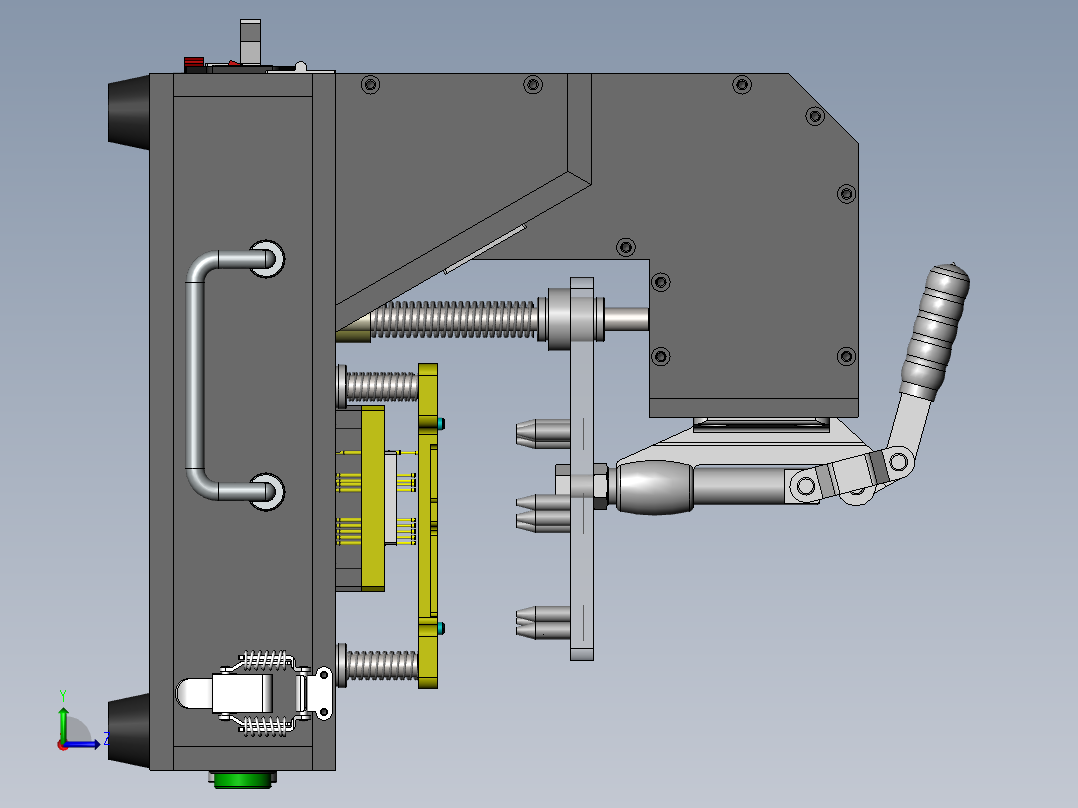
Task: Select the thick yellow connector block
Action: (373, 498)
